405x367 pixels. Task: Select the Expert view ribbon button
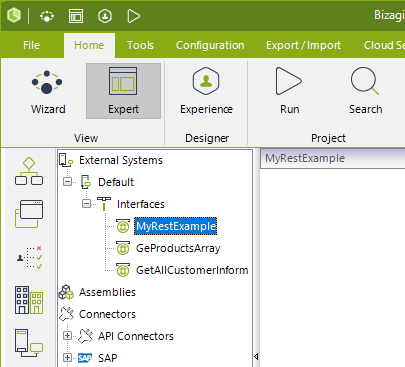pos(123,91)
